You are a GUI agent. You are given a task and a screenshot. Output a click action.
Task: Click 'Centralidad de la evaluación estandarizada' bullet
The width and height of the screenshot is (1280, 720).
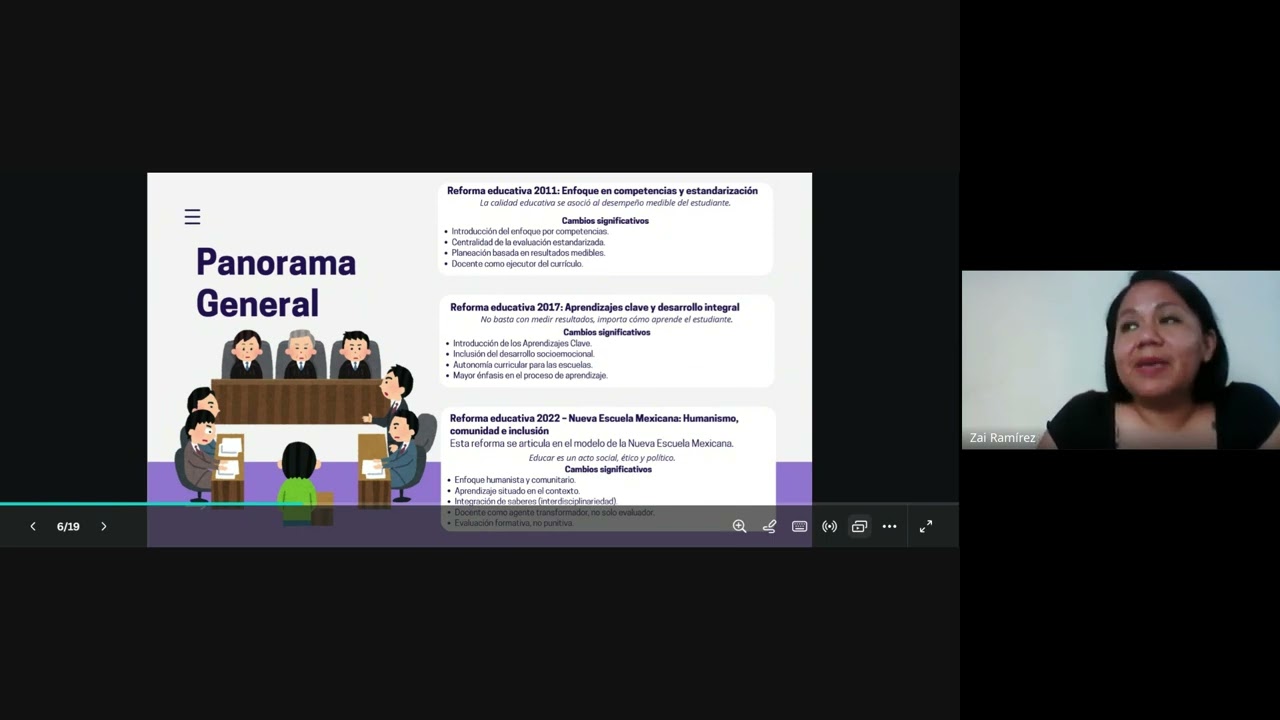(527, 242)
